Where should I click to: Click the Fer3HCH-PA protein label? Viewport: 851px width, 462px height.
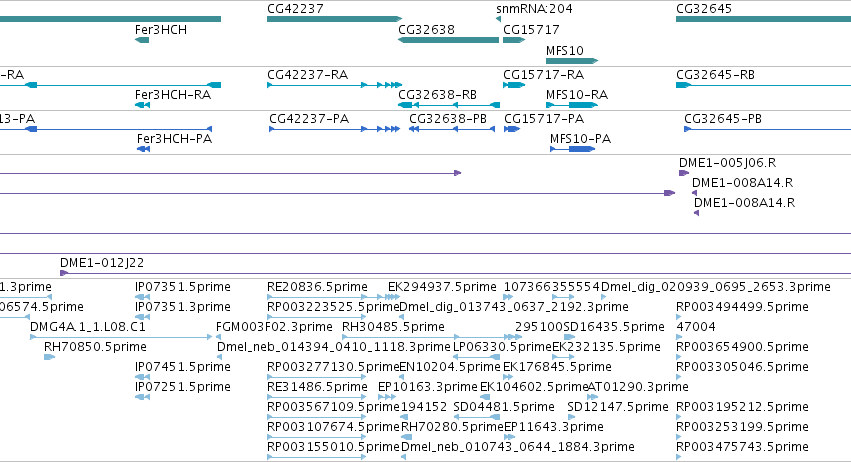coord(174,139)
